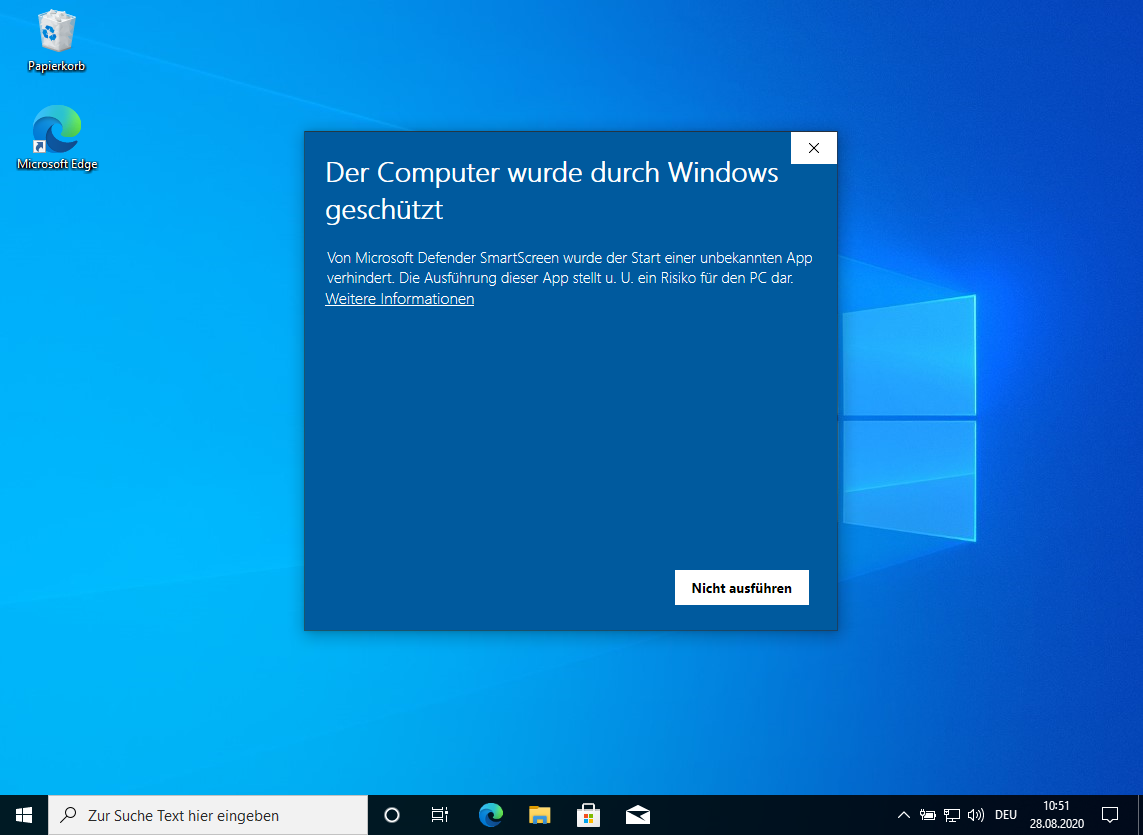Select the Papierkorb desktop icon
The height and width of the screenshot is (835, 1143).
pos(56,41)
